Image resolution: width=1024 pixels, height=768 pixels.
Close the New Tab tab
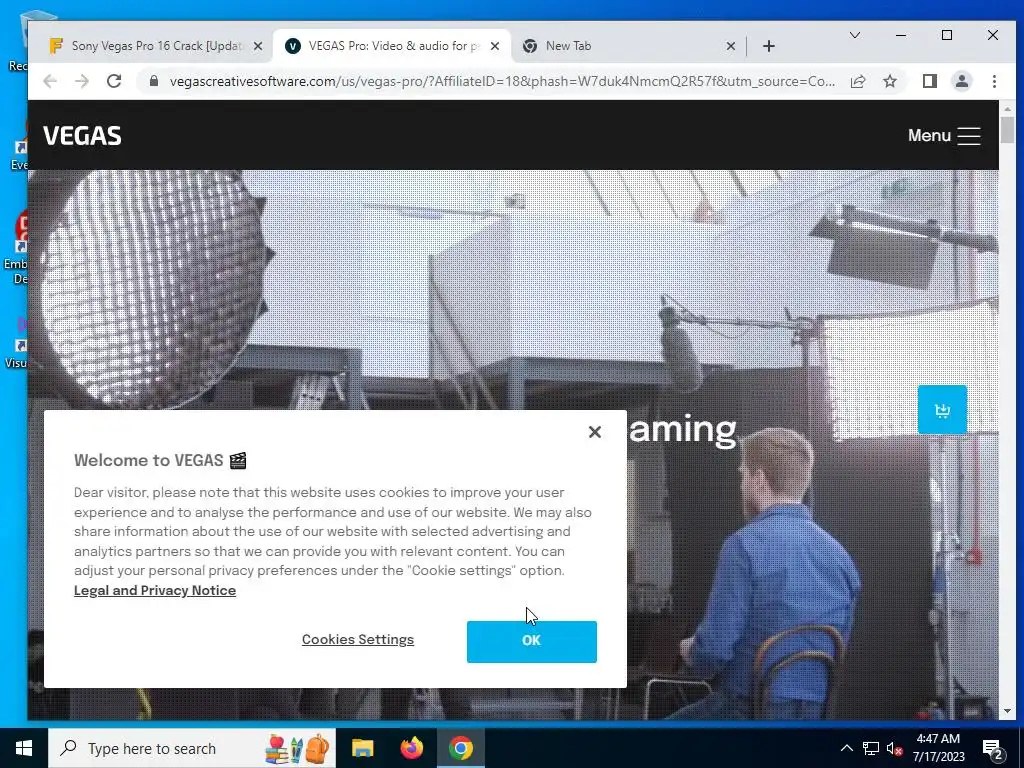[x=731, y=46]
